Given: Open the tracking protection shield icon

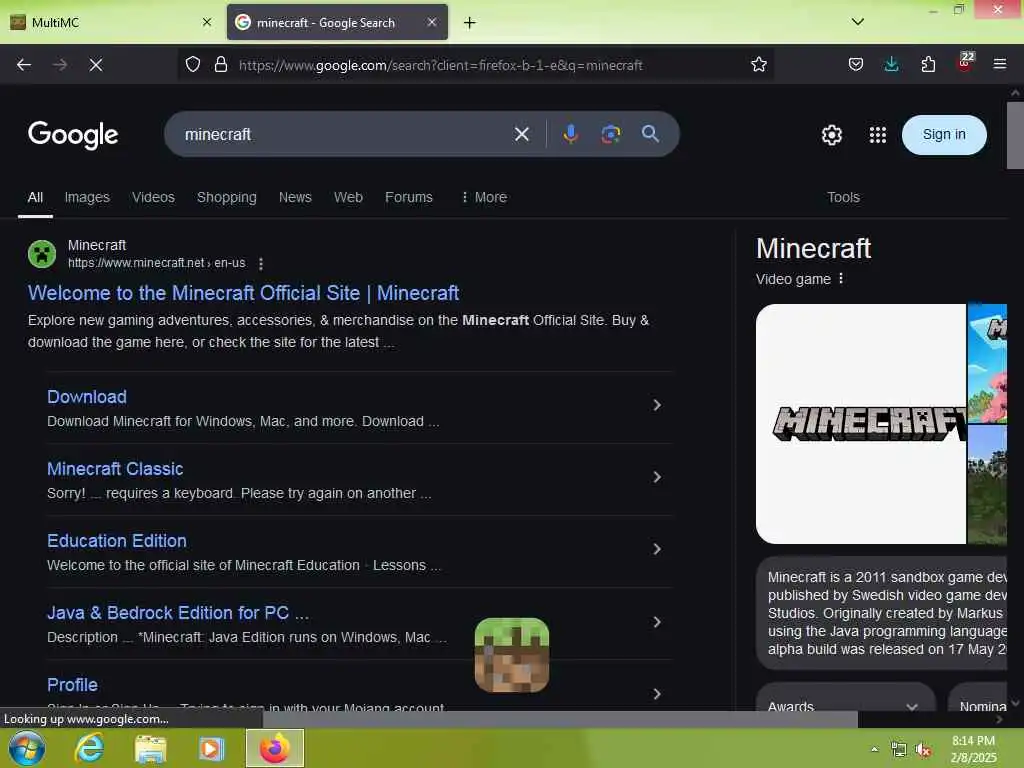Looking at the screenshot, I should click(x=193, y=65).
